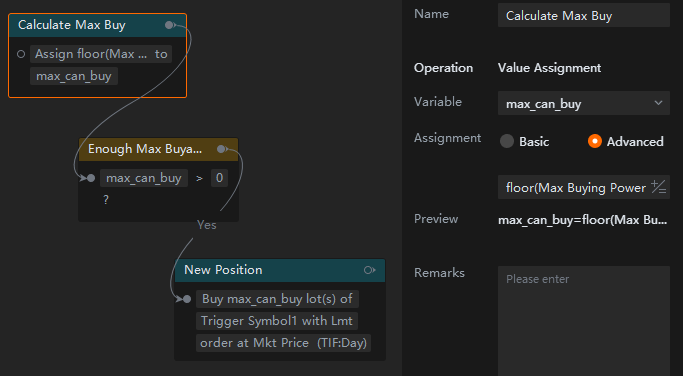The image size is (683, 376).
Task: Click the input arrow connector of New Position node
Action: pyautogui.click(x=183, y=299)
